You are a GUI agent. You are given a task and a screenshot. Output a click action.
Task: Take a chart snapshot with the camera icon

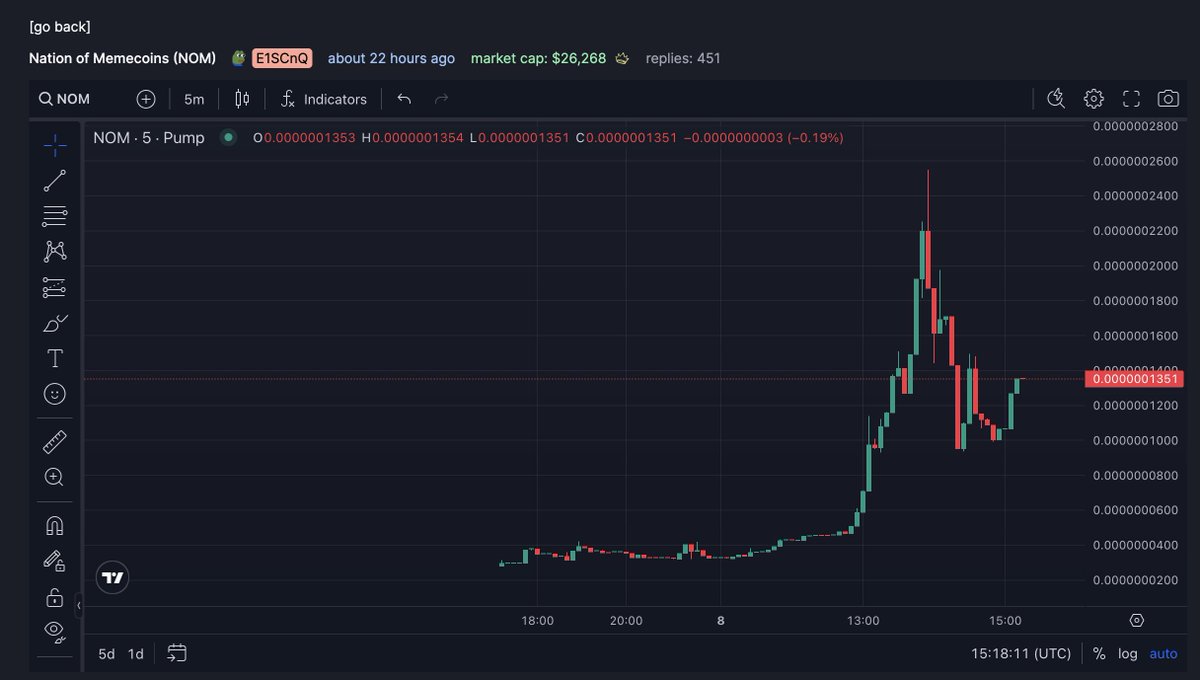point(1167,98)
